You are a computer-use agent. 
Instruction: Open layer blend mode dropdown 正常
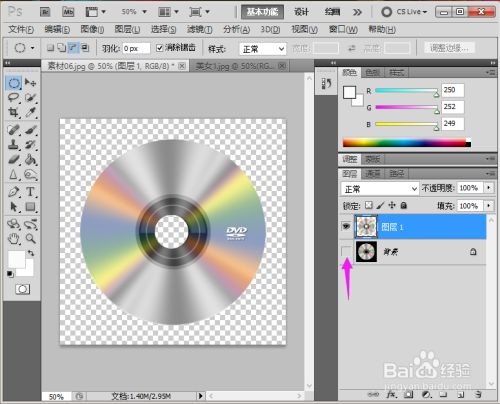pos(379,189)
